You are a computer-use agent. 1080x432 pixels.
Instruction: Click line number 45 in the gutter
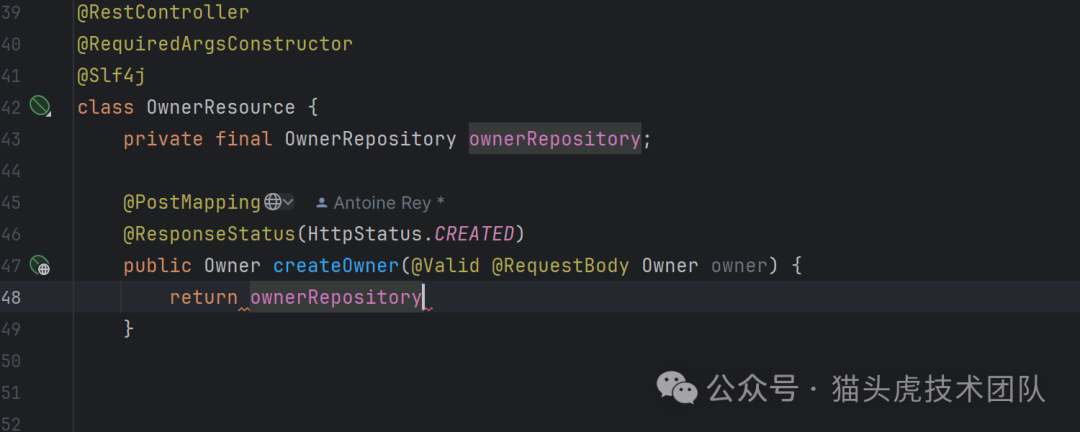[12, 203]
